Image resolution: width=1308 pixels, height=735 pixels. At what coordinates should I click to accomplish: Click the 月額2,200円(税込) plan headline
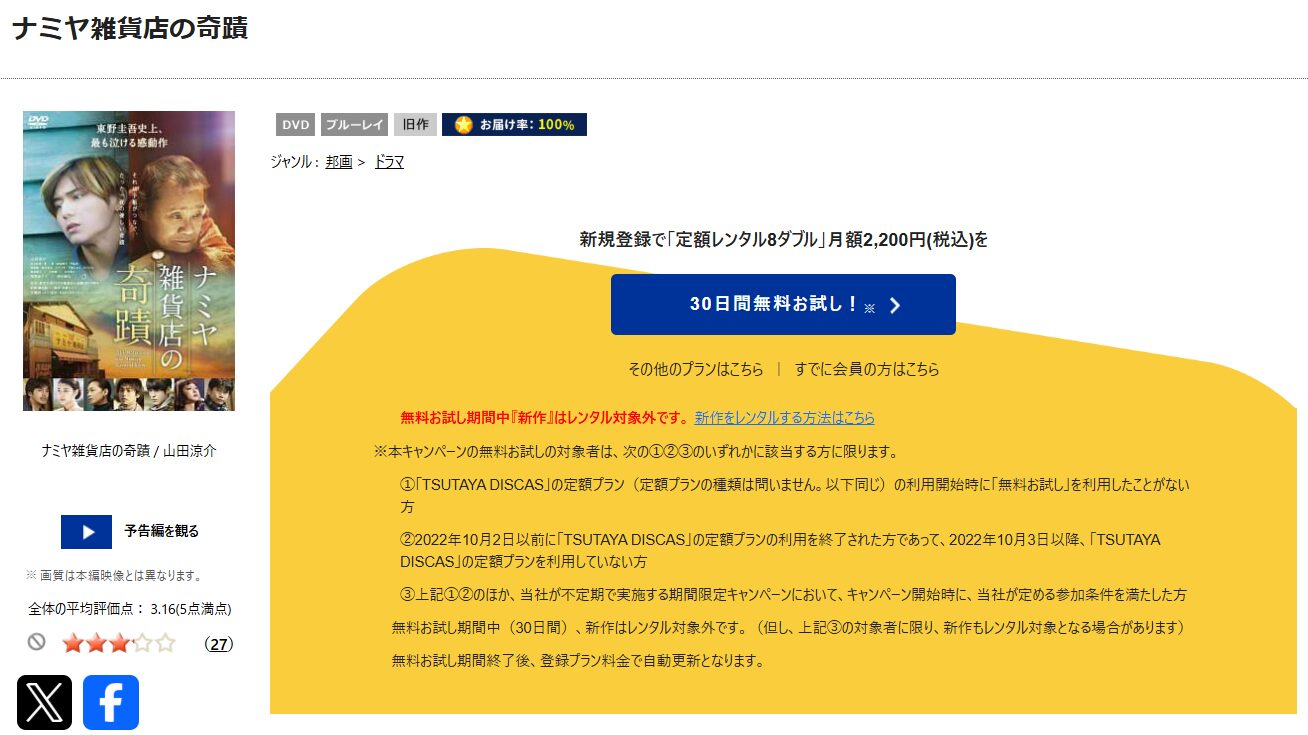(784, 240)
